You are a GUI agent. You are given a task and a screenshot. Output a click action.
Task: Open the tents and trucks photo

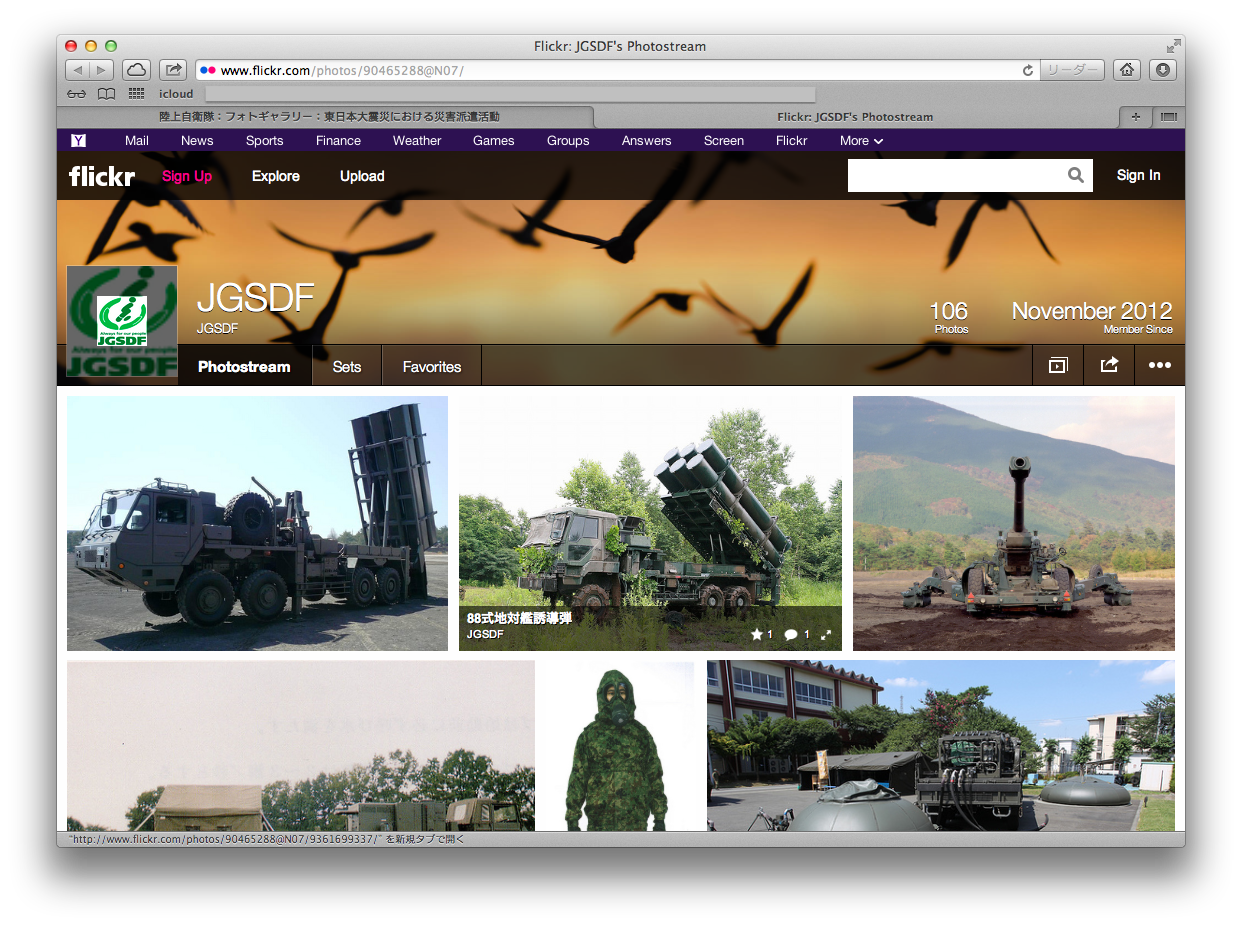(x=301, y=746)
